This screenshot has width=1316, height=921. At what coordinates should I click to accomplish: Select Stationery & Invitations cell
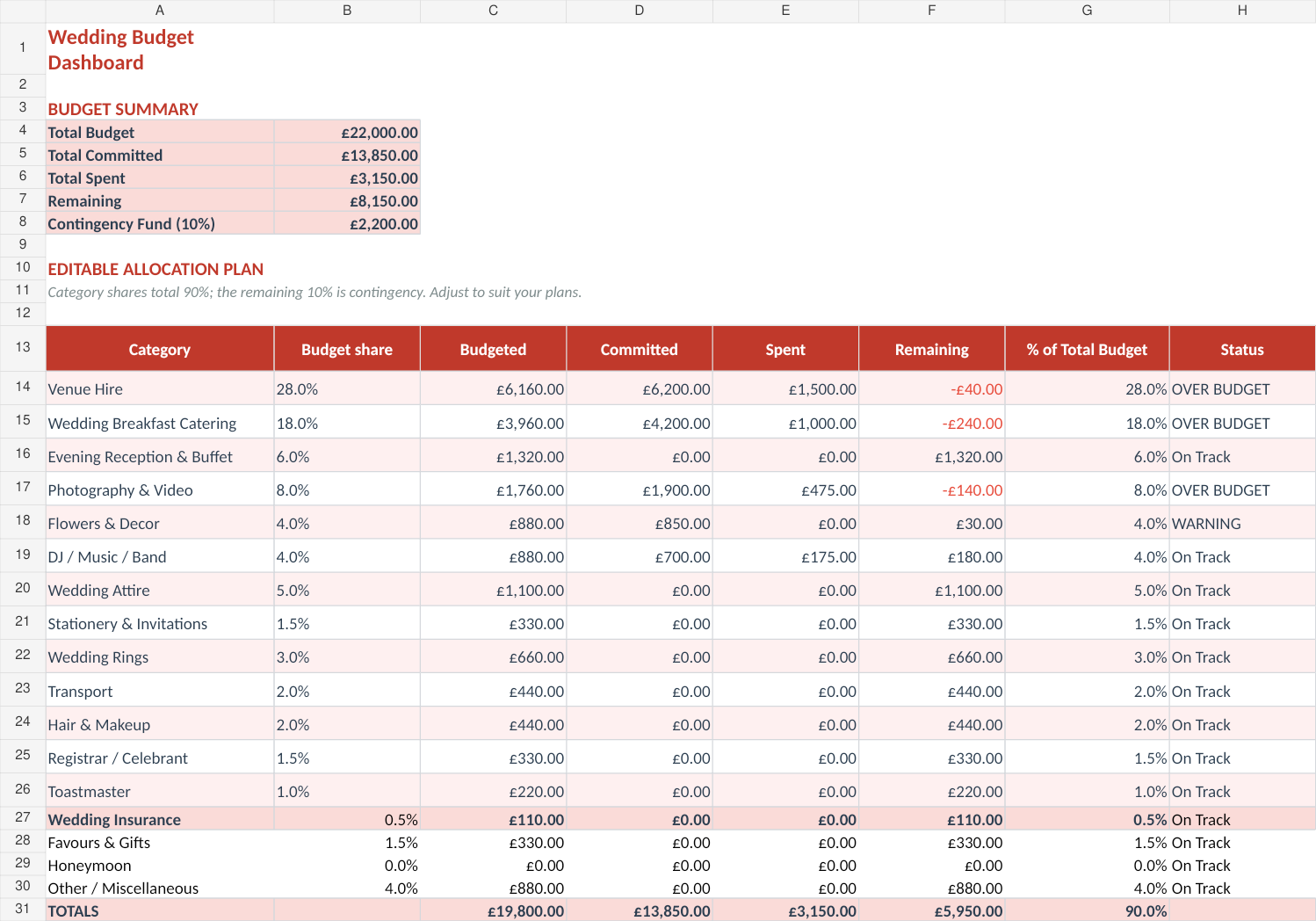pyautogui.click(x=160, y=623)
